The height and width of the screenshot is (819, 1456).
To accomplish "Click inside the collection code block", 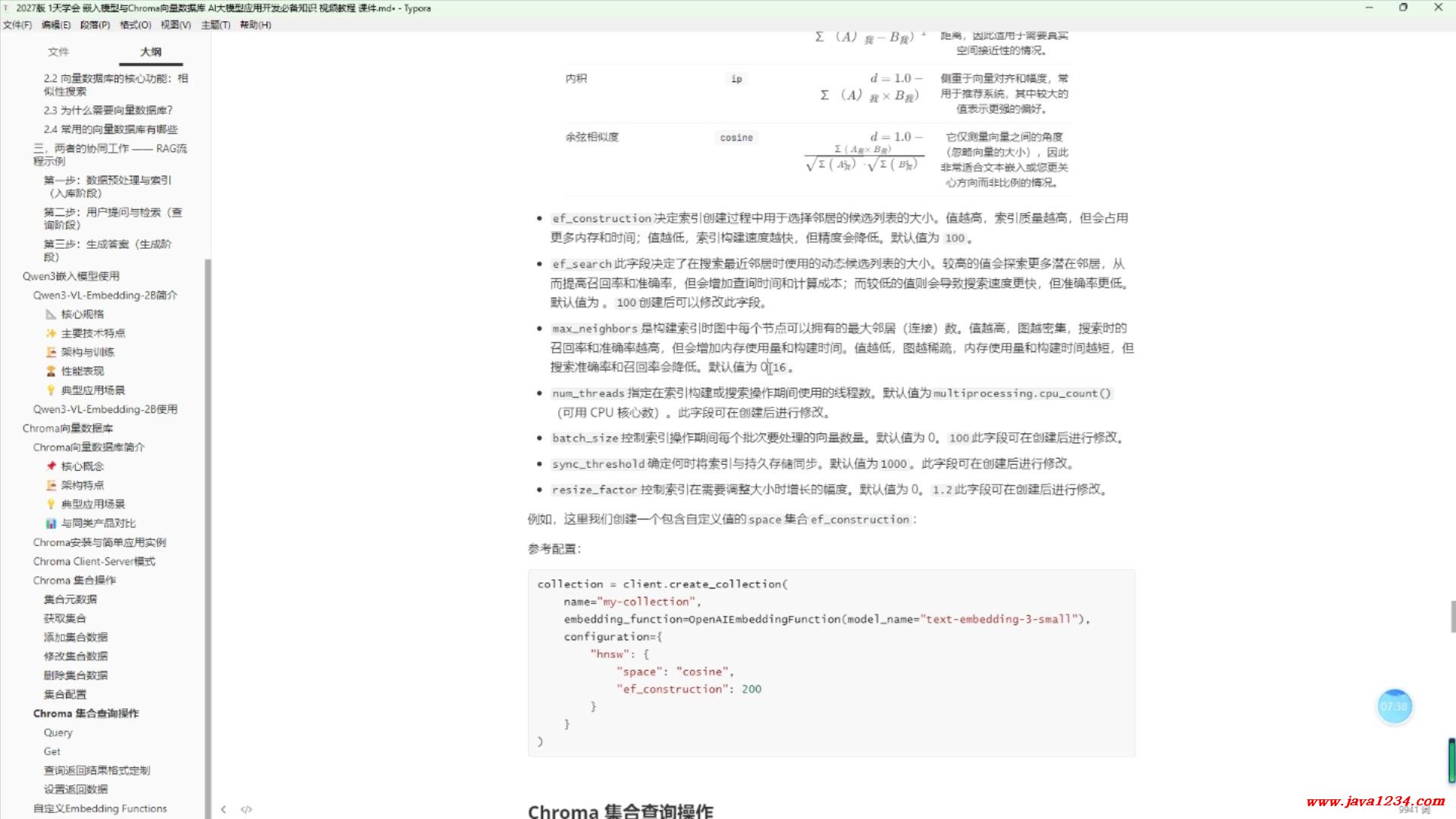I will (x=831, y=662).
